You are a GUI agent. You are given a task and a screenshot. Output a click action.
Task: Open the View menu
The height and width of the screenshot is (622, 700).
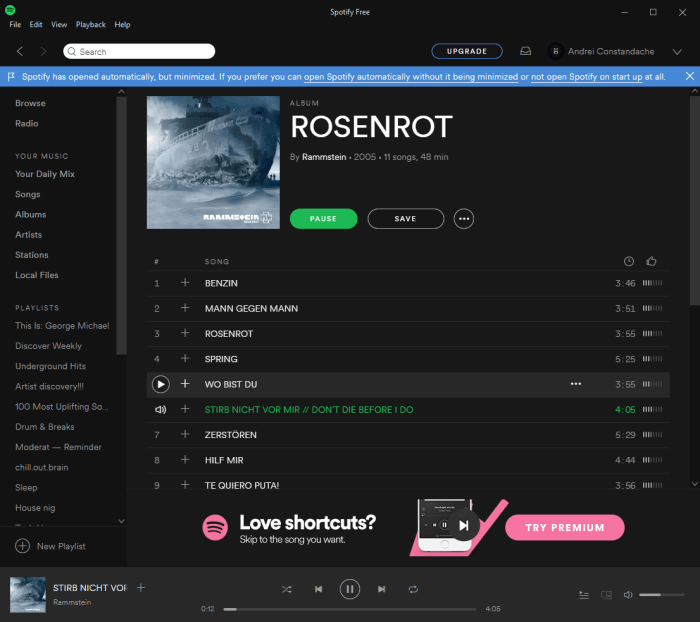(59, 25)
